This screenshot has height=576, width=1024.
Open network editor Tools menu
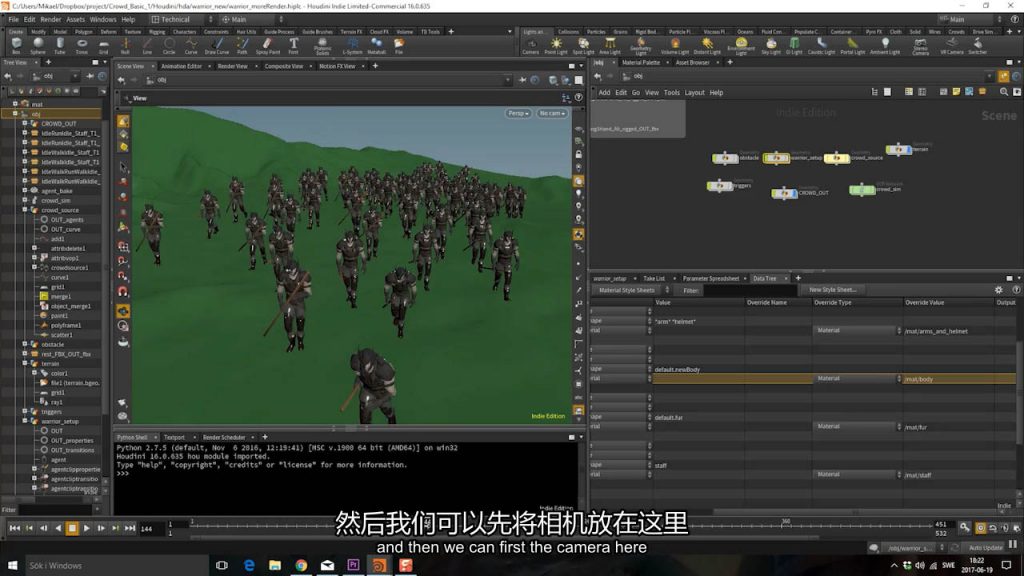(671, 93)
